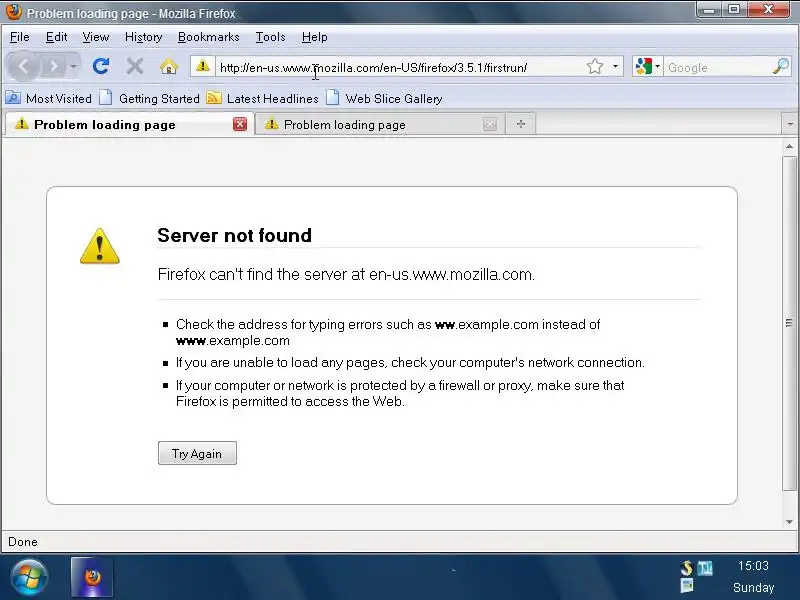This screenshot has width=800, height=600.
Task: Click the Try Again button
Action: point(197,453)
